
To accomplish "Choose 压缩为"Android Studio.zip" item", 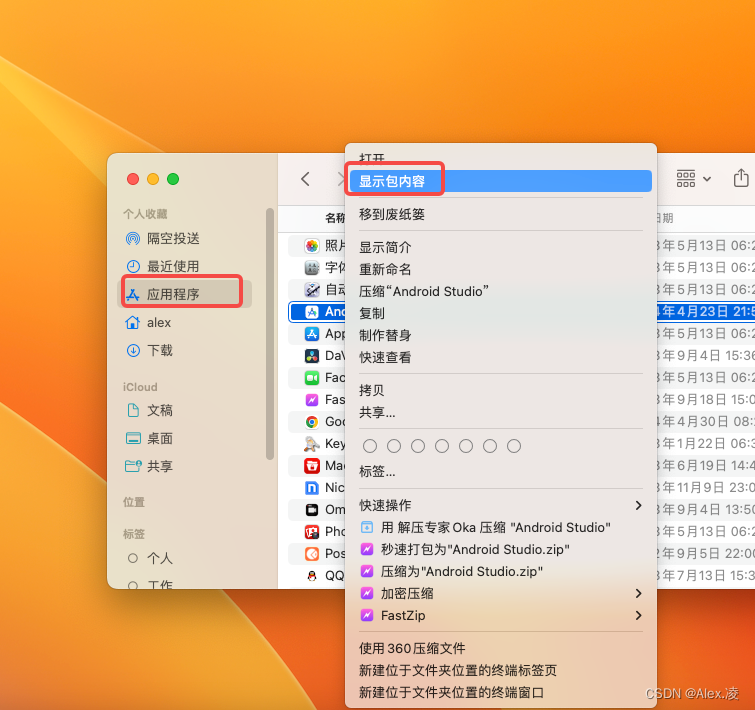I will (x=501, y=572).
